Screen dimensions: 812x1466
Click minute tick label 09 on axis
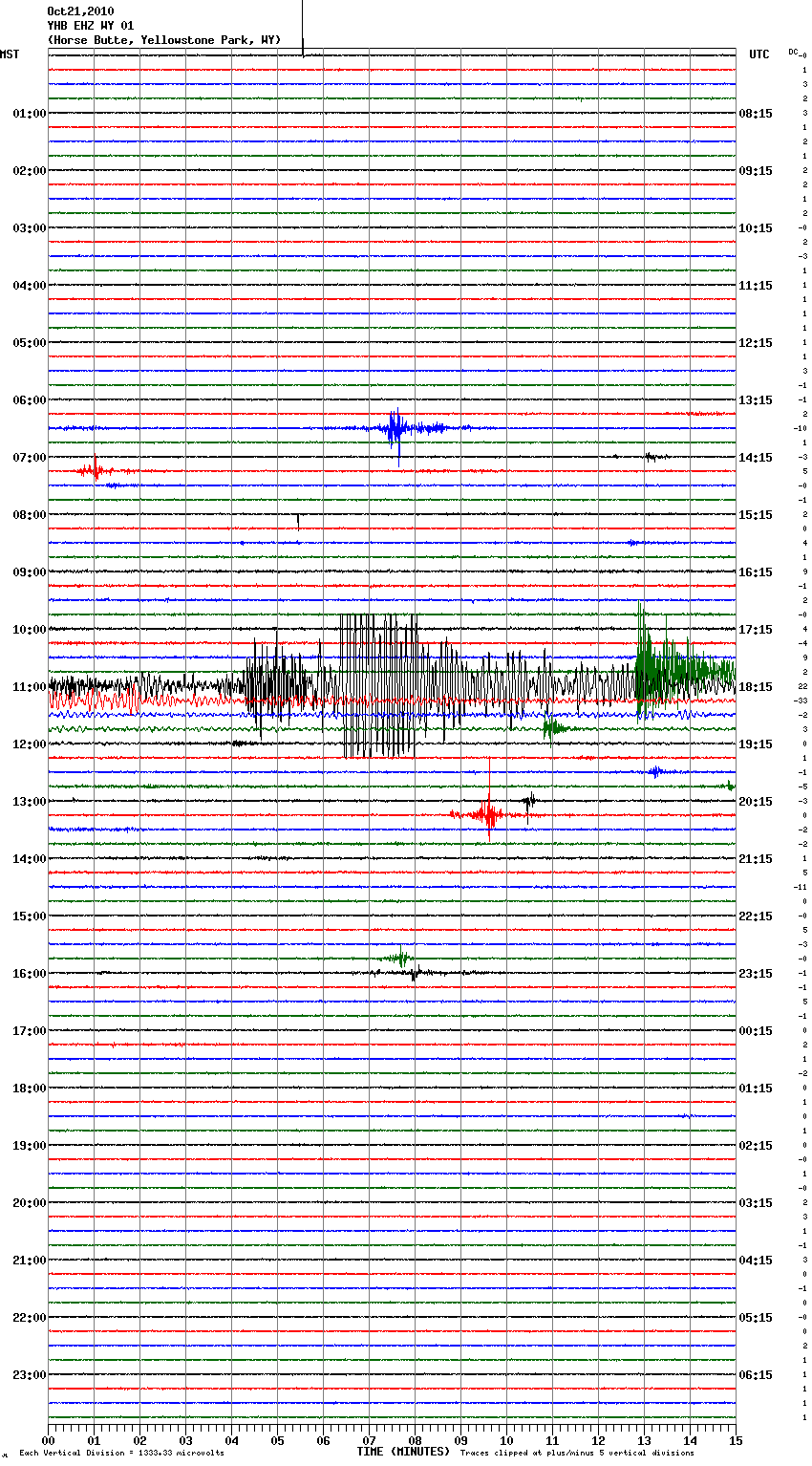tap(460, 1440)
